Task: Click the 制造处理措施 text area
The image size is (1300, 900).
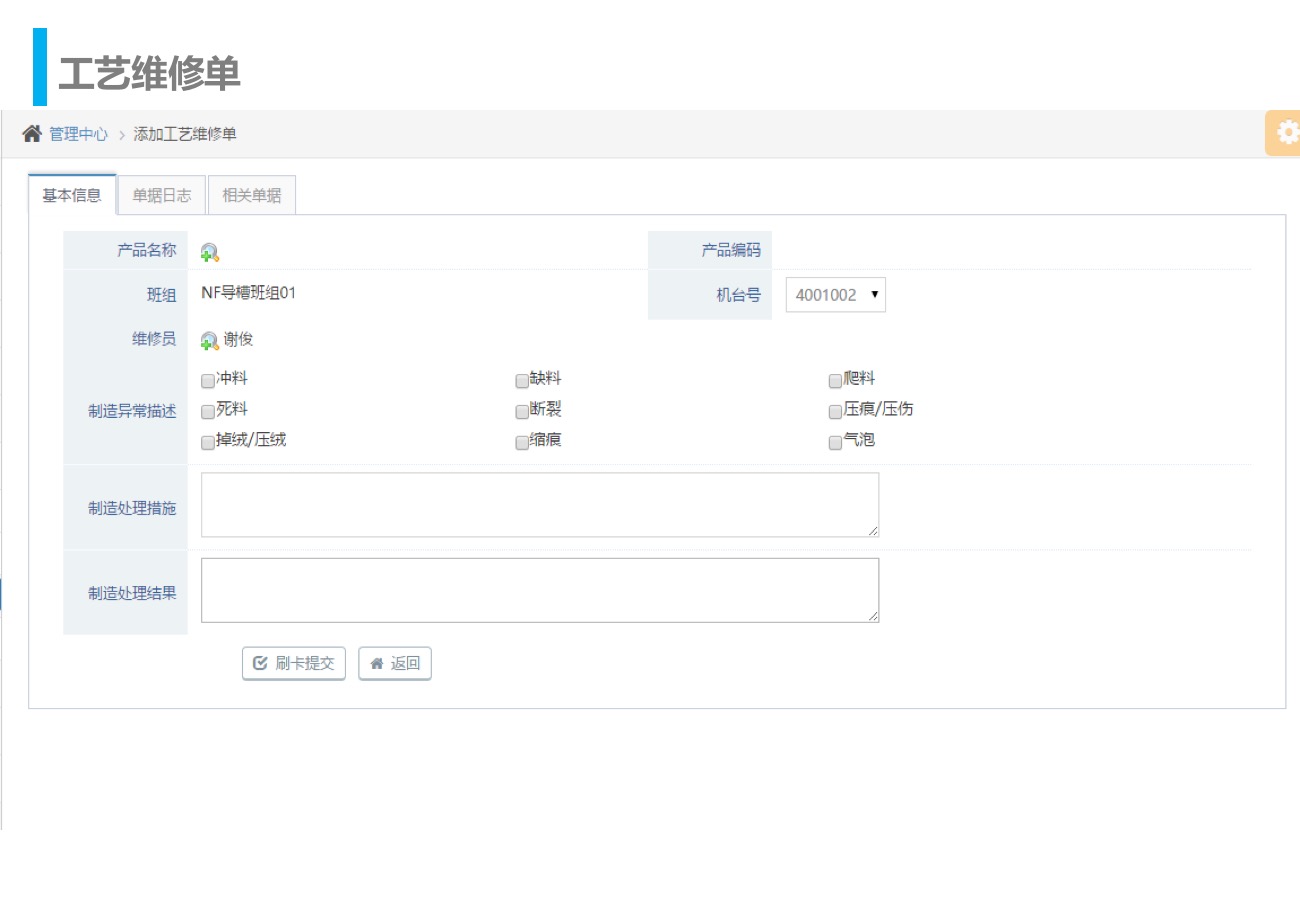Action: tap(540, 505)
